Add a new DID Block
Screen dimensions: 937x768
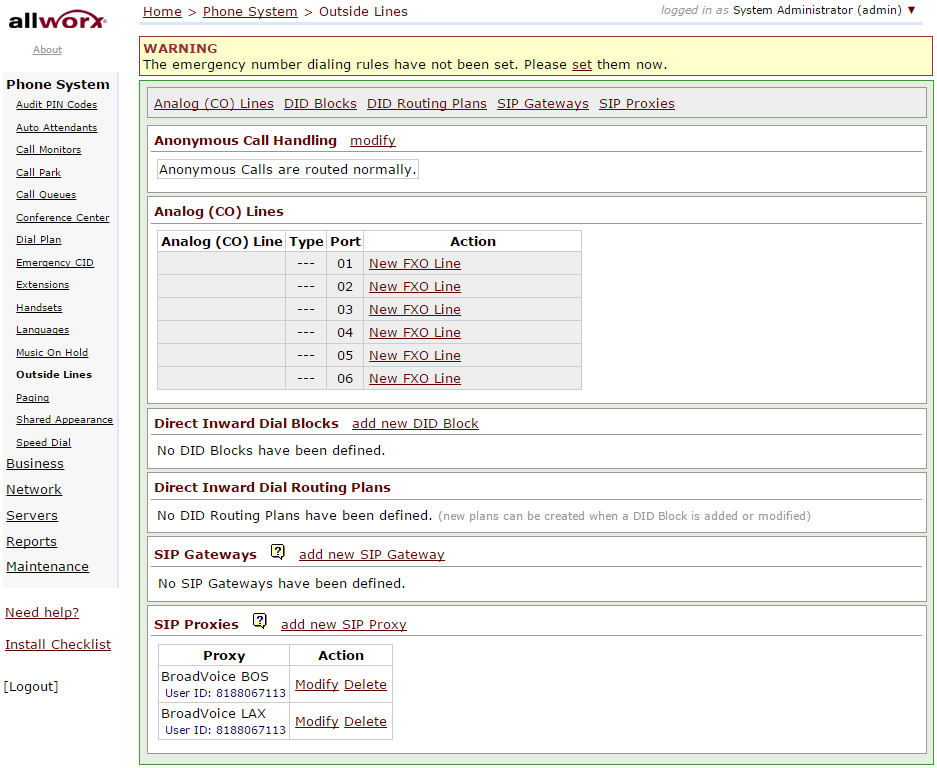[415, 423]
